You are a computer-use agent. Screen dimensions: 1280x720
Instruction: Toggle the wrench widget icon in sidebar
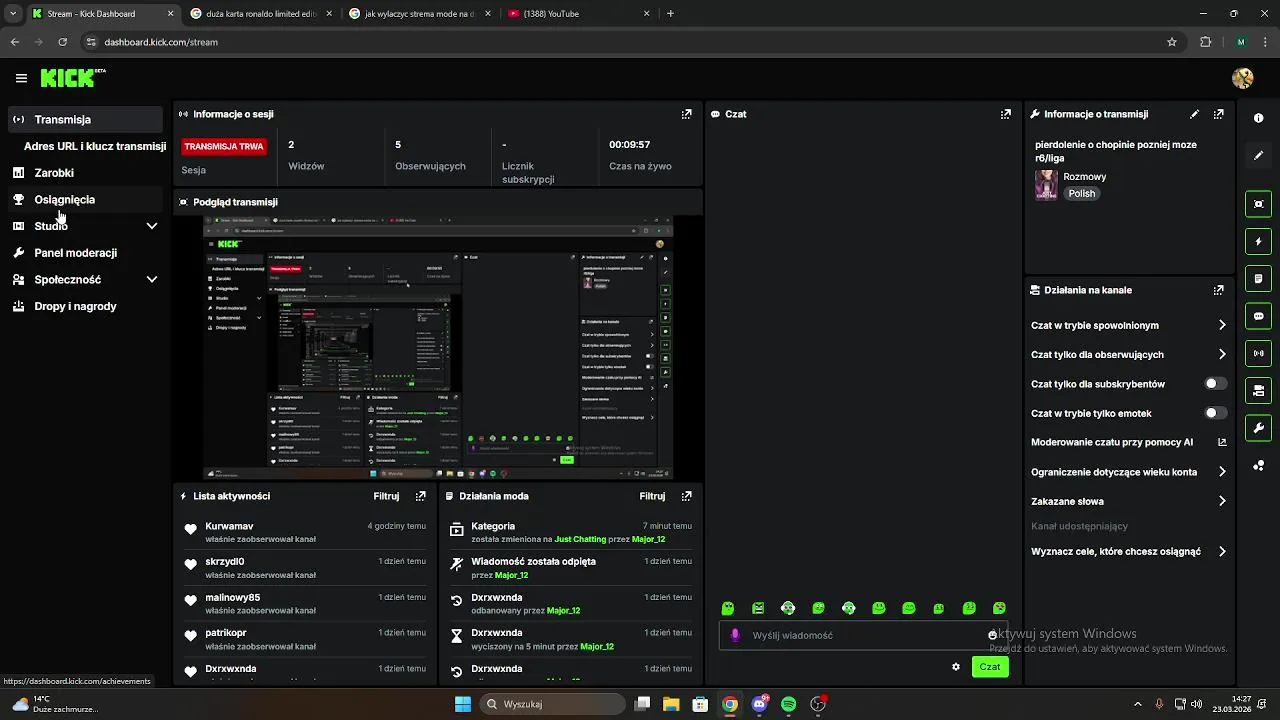[1258, 428]
